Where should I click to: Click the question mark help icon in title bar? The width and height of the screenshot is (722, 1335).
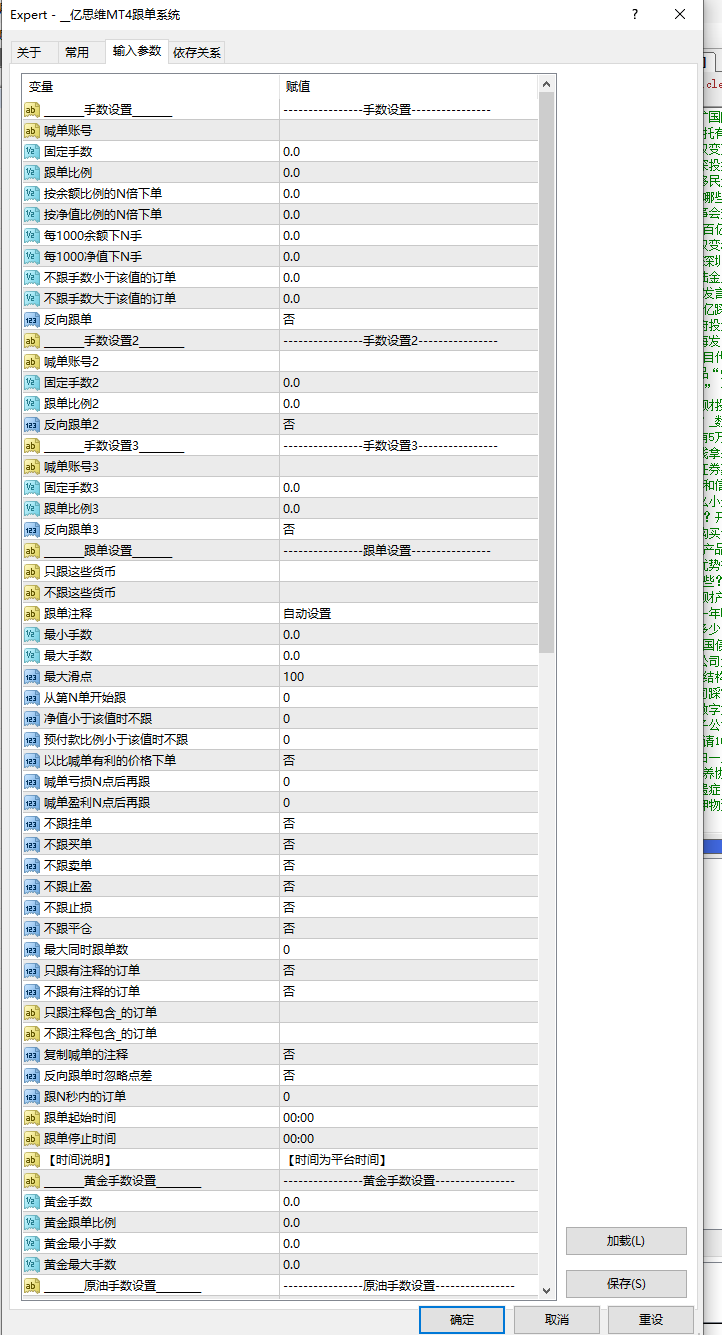(x=635, y=15)
